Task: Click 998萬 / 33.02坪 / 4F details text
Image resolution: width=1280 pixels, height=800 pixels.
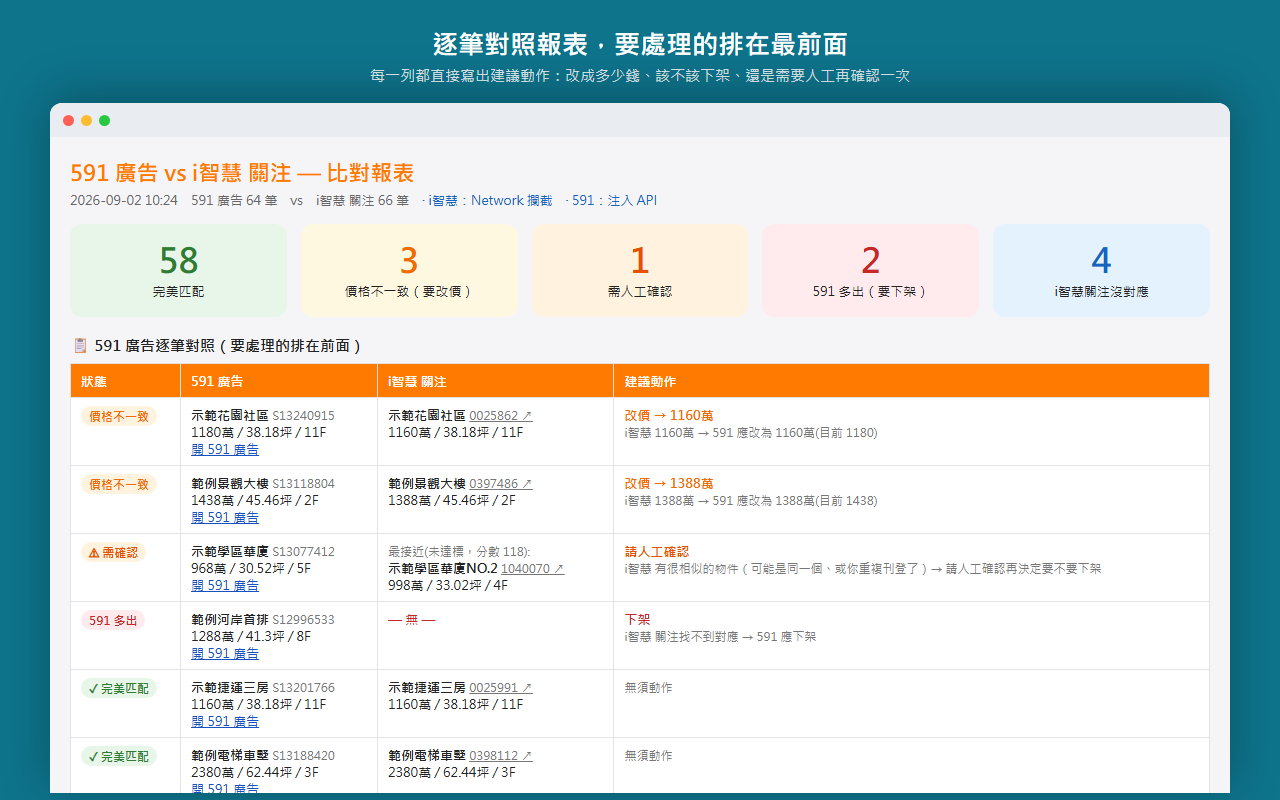Action: [448, 585]
